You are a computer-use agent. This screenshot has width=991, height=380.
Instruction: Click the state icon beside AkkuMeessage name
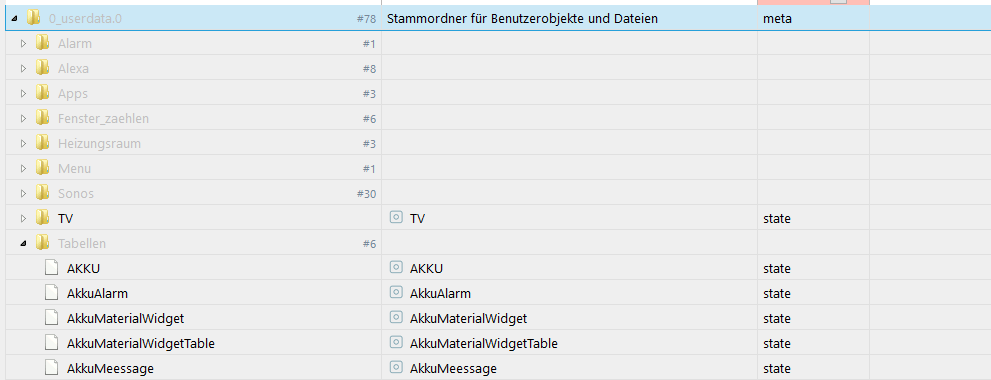point(396,367)
